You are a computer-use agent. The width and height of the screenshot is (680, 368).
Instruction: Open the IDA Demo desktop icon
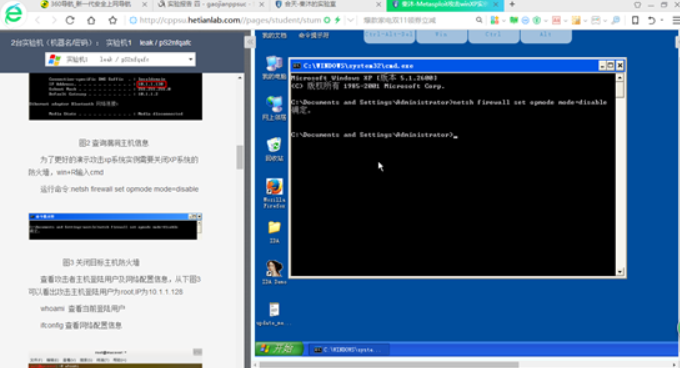[274, 272]
